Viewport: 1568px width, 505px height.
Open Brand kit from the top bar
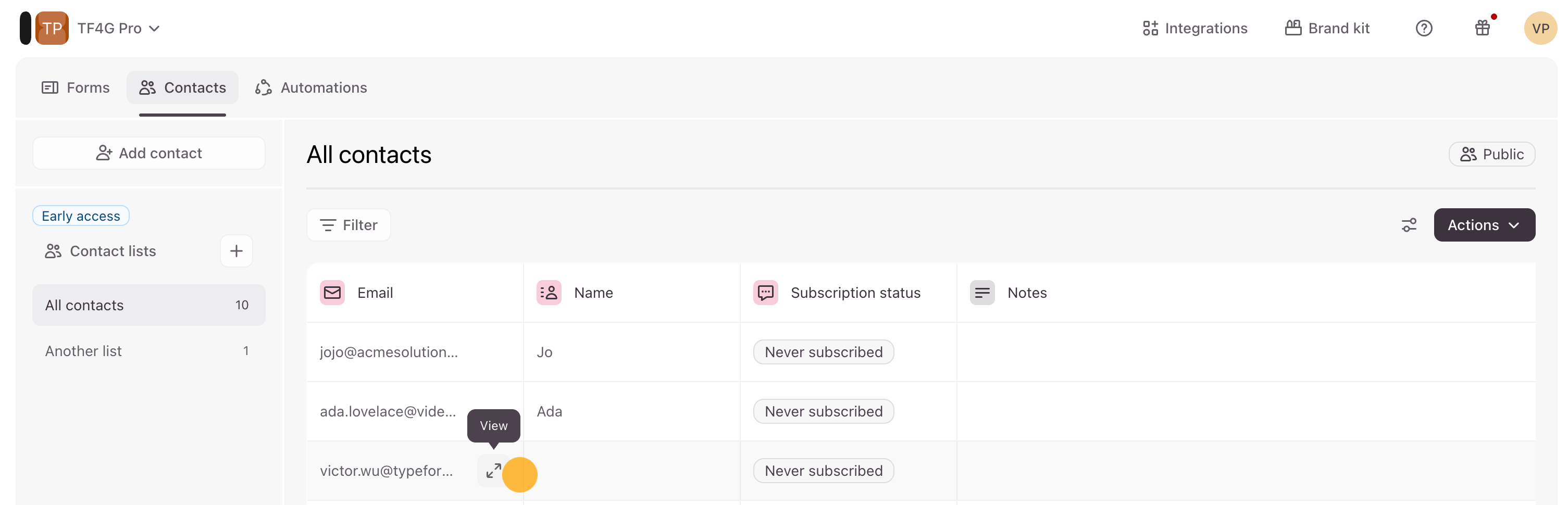[x=1327, y=29]
